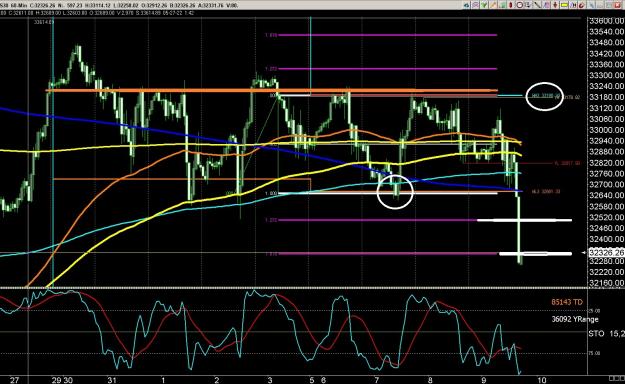Select the thick orange horizontal resistance line
Viewport: 625px width, 384px height.
[x=271, y=91]
